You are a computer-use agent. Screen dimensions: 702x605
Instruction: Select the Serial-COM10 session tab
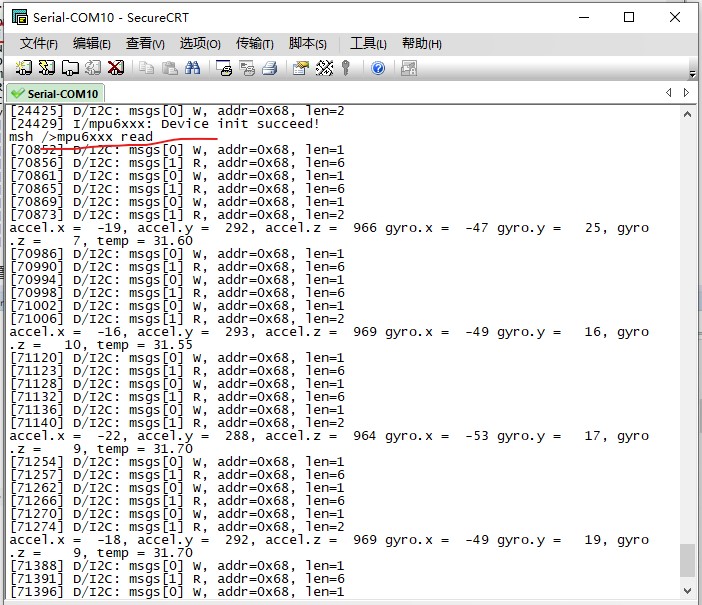click(56, 94)
